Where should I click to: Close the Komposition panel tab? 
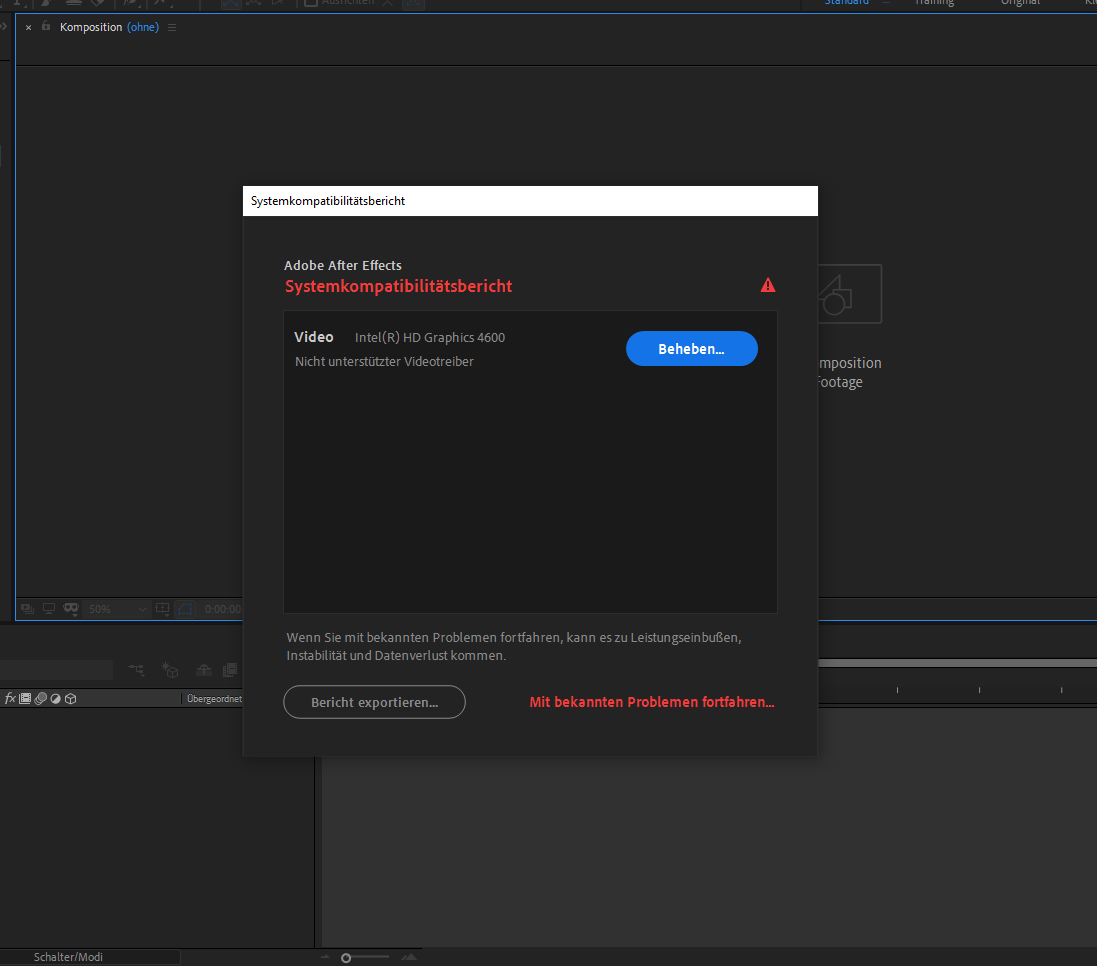(29, 27)
